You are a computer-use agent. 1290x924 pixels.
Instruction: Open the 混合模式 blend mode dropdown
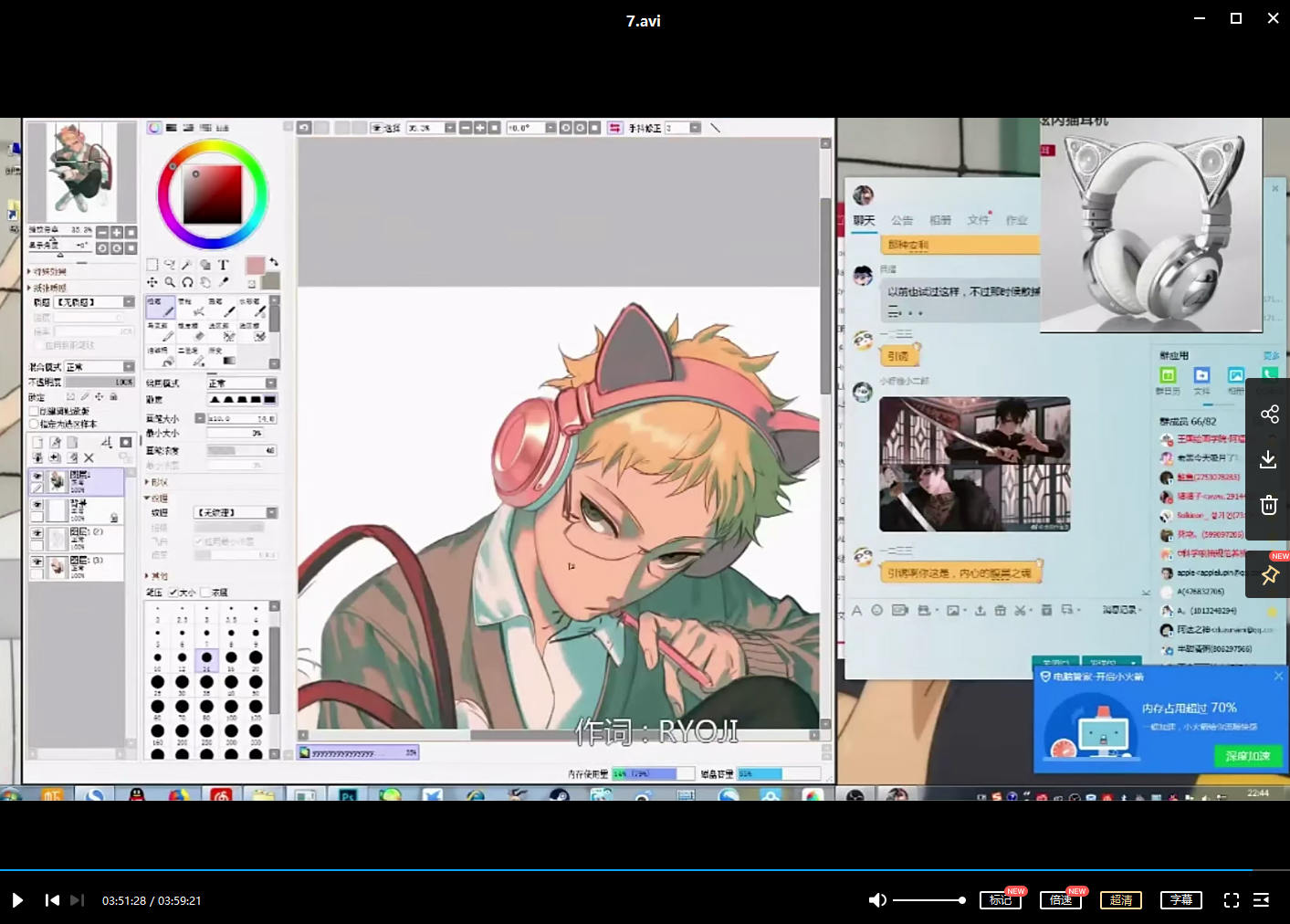coord(99,367)
